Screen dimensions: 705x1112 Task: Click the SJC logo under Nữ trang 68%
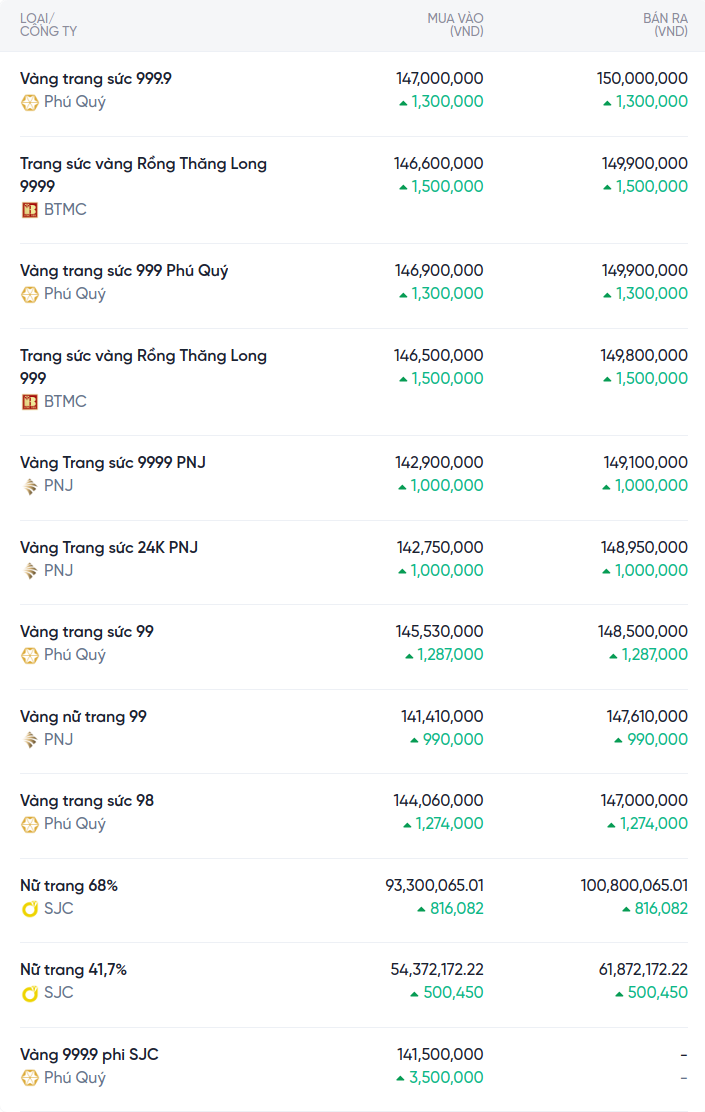30,909
